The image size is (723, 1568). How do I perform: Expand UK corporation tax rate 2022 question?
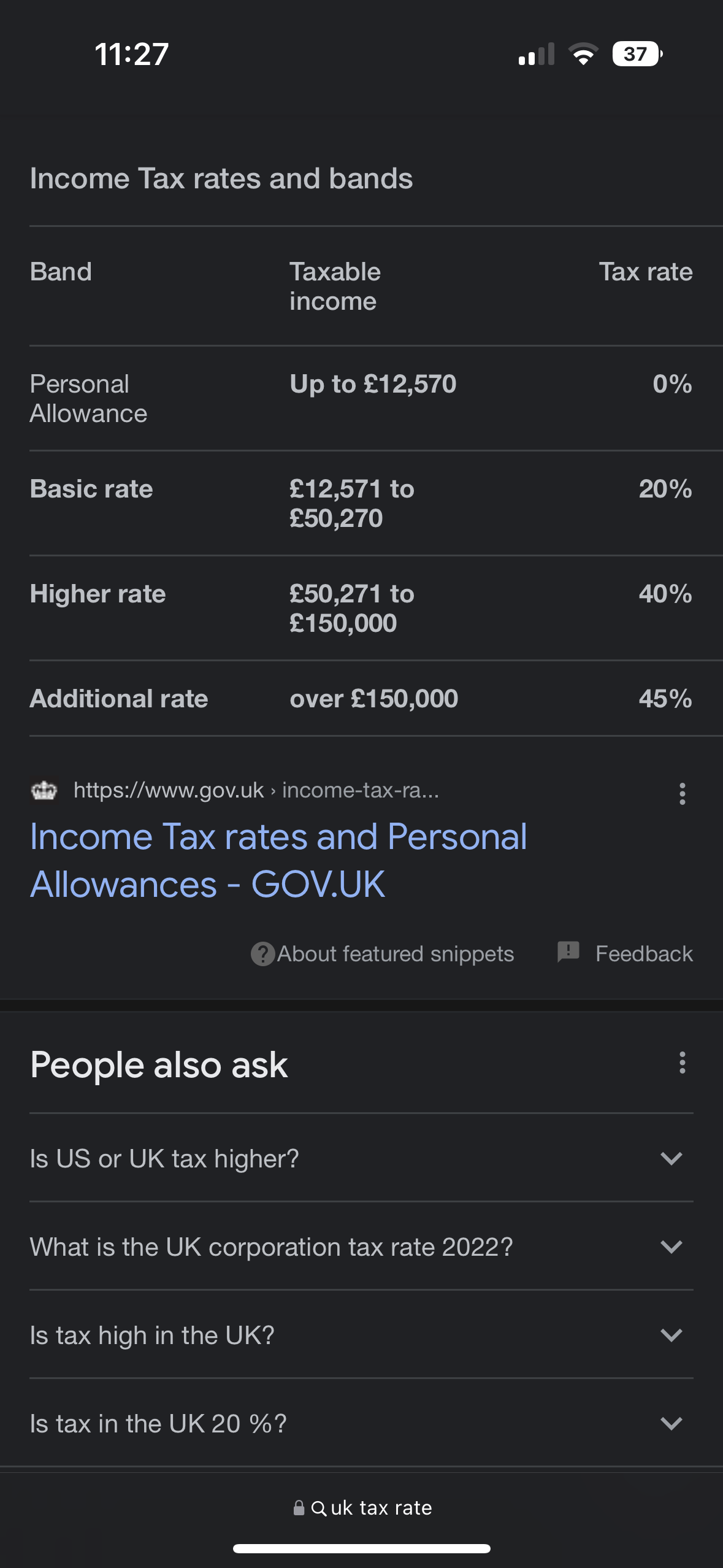(361, 1247)
